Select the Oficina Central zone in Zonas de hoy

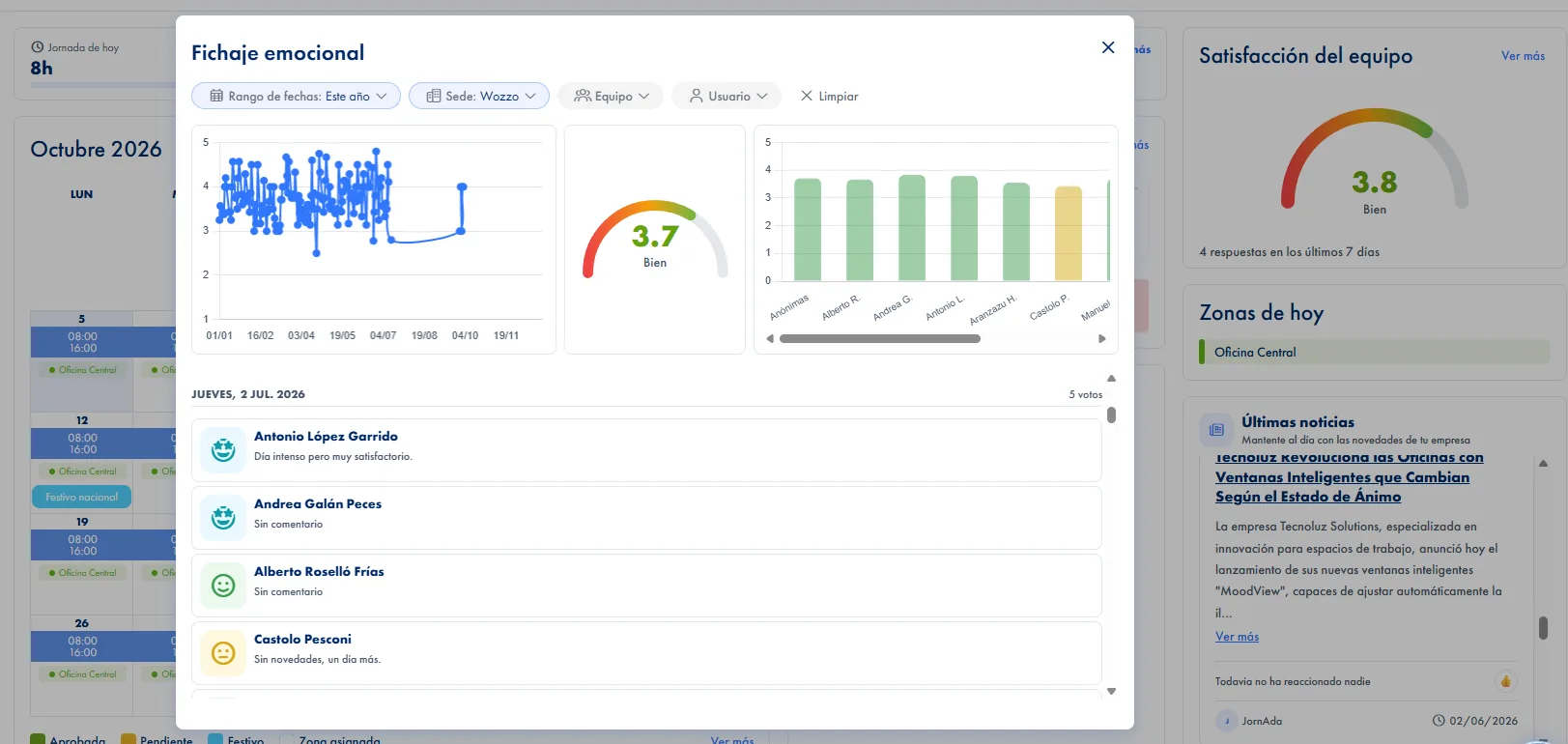click(1374, 353)
